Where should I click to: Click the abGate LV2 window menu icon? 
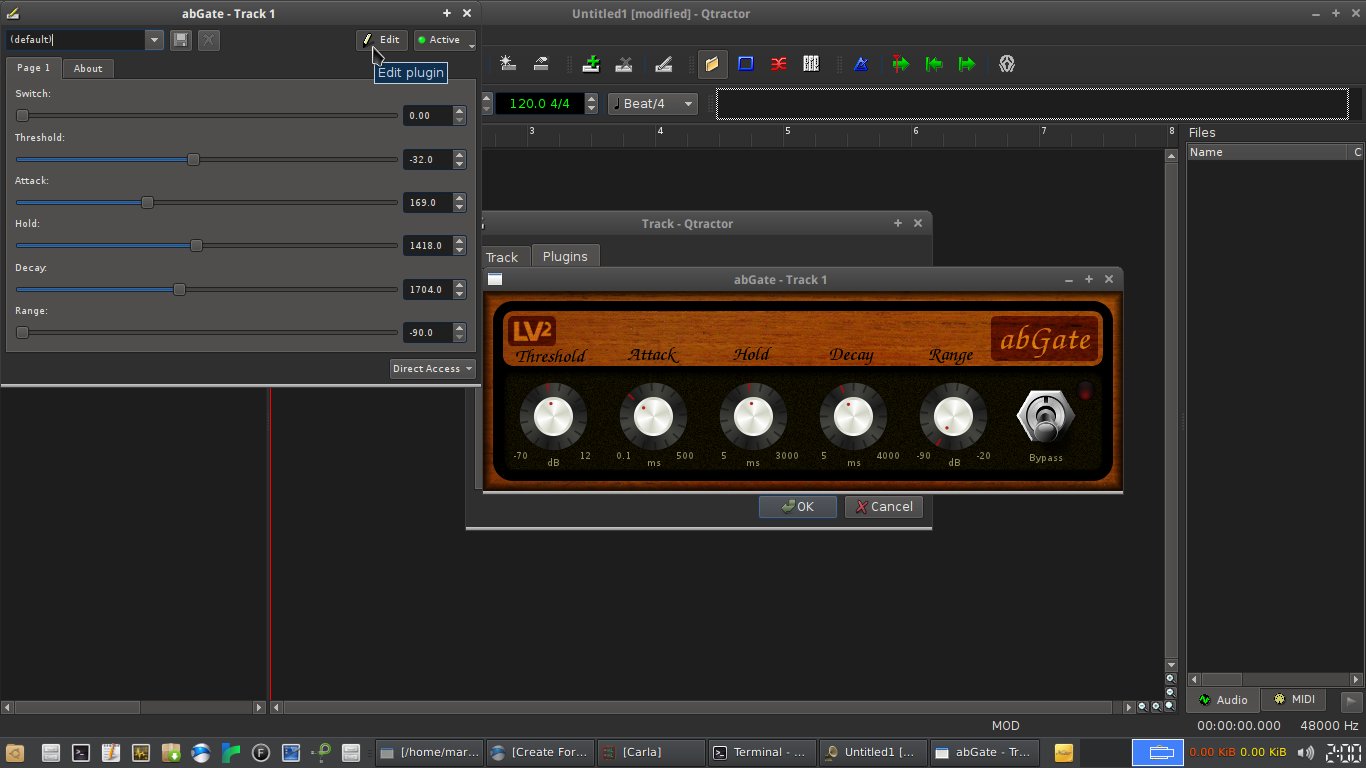point(495,280)
